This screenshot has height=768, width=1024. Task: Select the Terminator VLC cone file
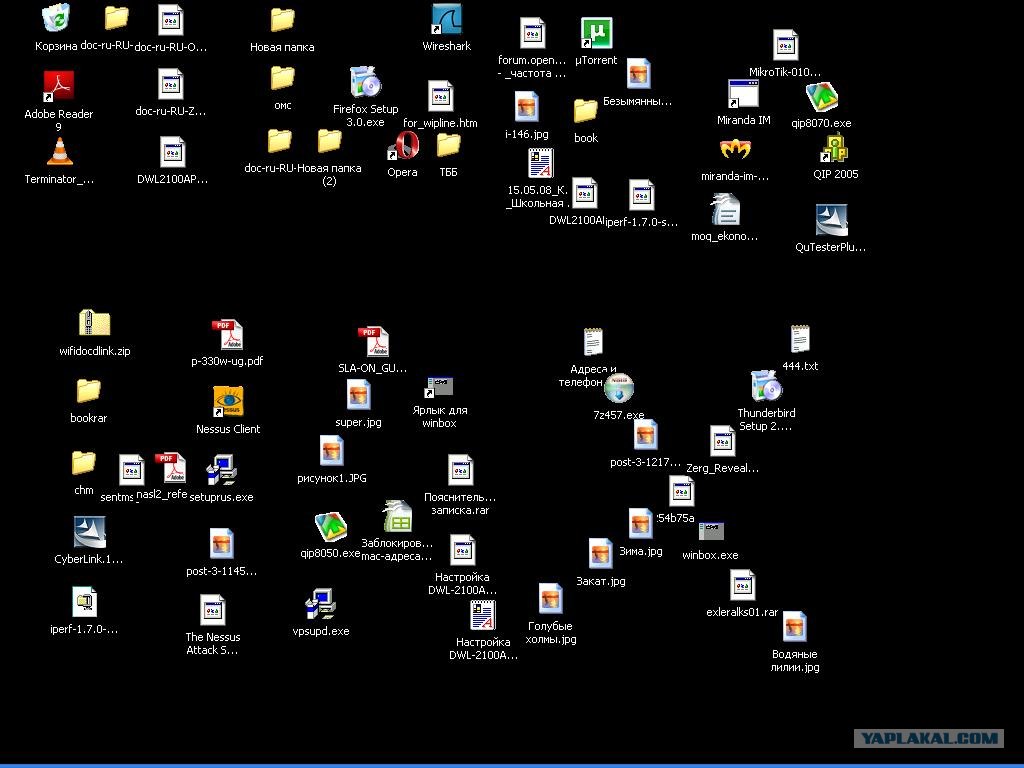click(x=60, y=152)
